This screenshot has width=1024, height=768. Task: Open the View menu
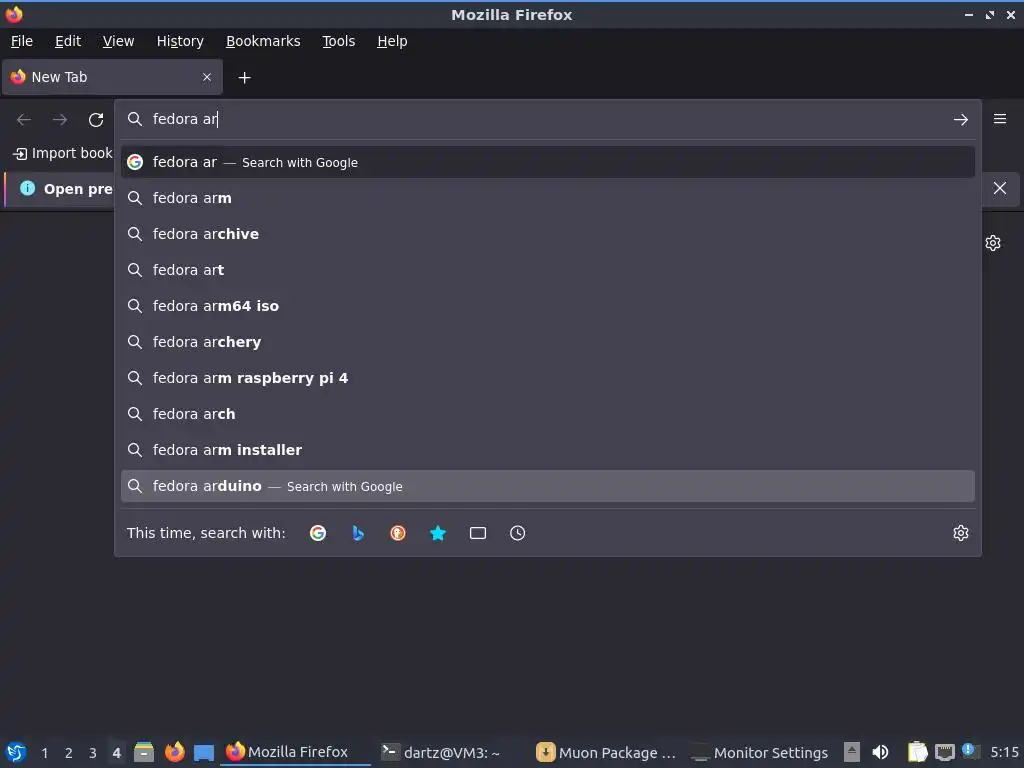(118, 41)
